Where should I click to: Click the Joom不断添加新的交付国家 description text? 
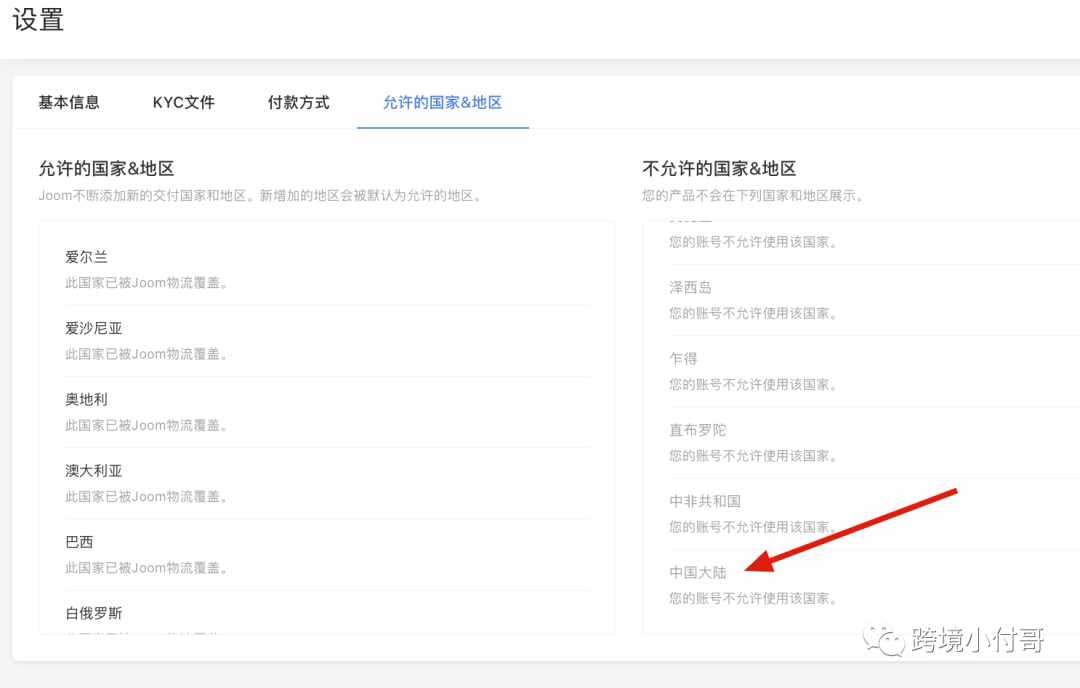click(261, 196)
